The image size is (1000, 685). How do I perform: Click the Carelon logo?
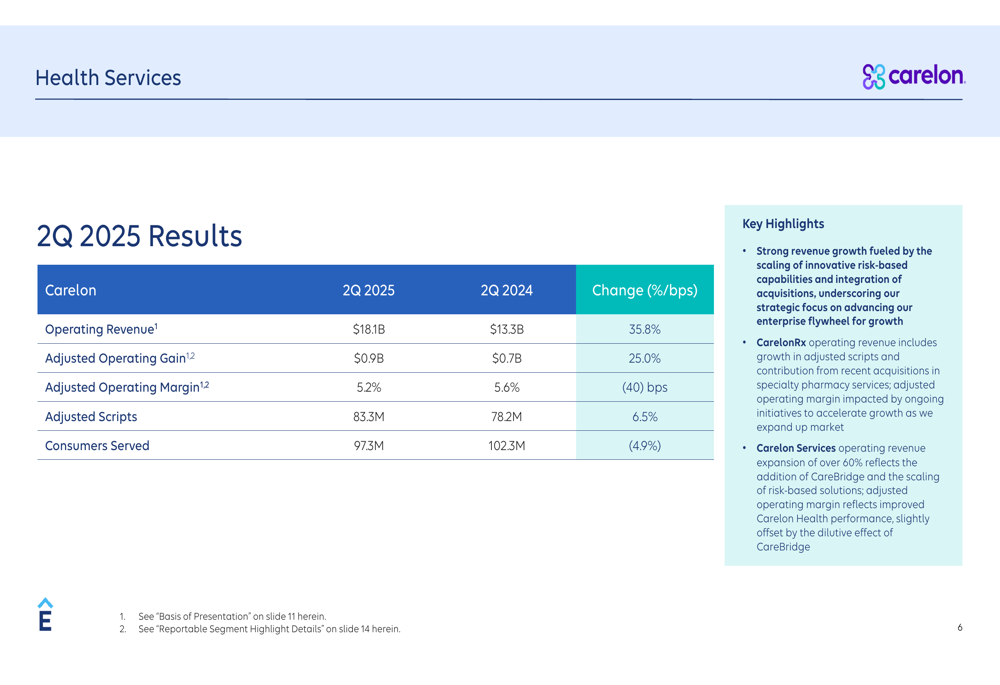pos(914,76)
